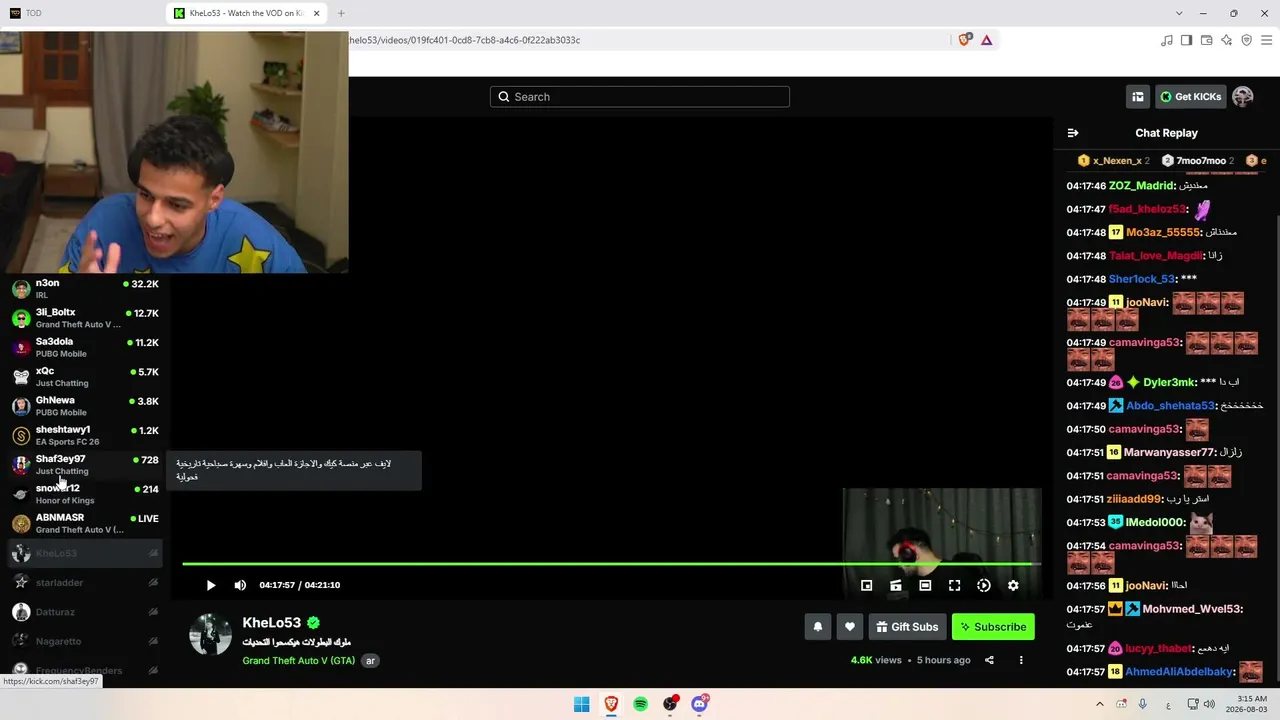Image resolution: width=1280 pixels, height=720 pixels.
Task: Open x_Nexen_x top gifter badge
Action: 1114,160
